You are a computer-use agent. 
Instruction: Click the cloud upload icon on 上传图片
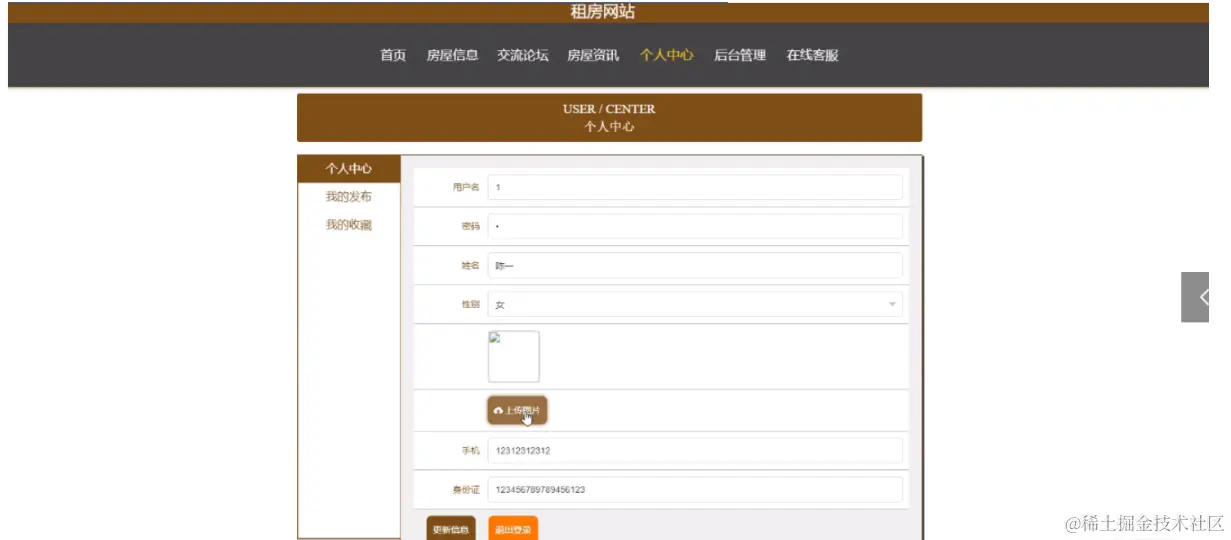[498, 411]
